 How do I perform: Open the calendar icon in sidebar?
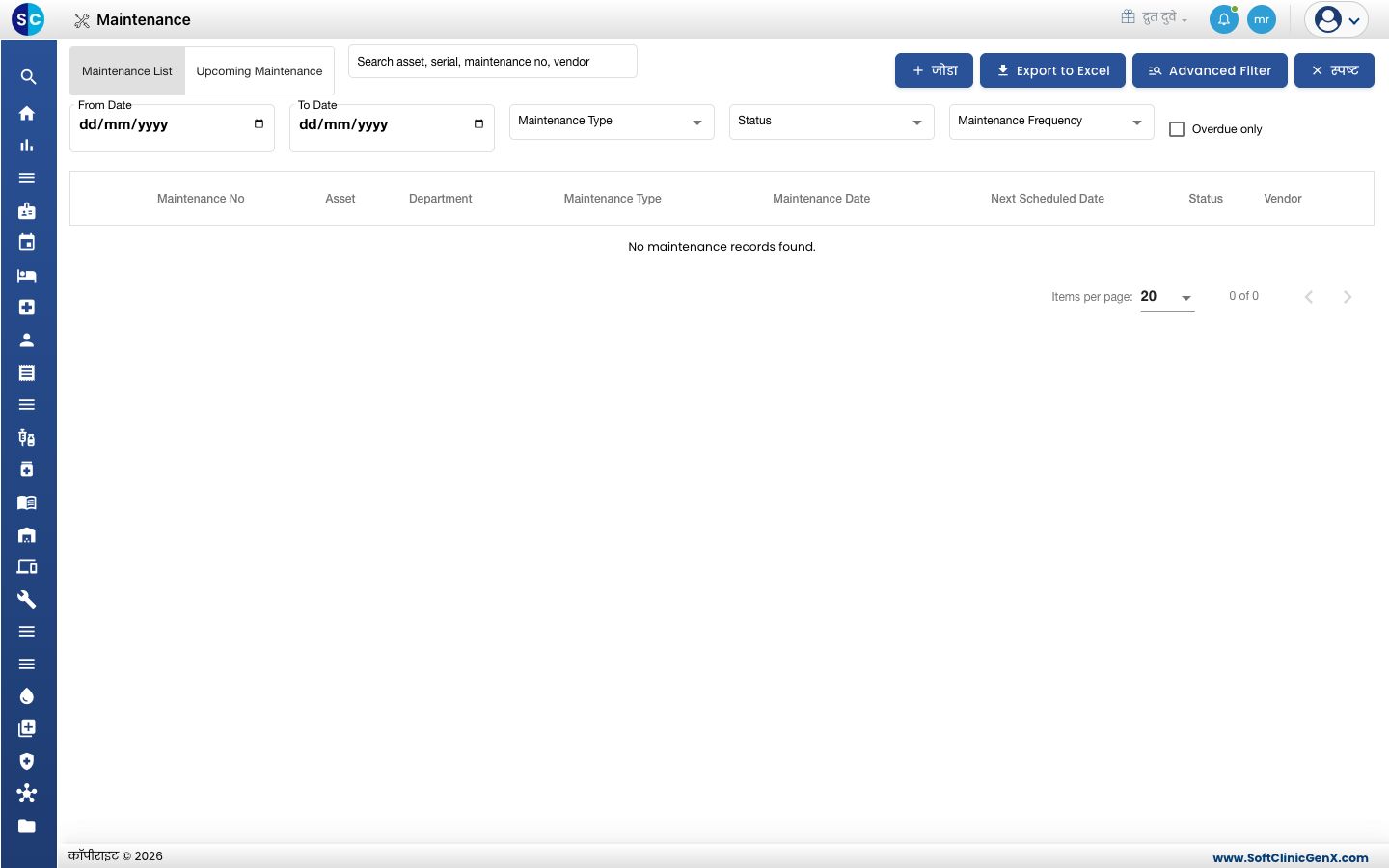tap(27, 243)
